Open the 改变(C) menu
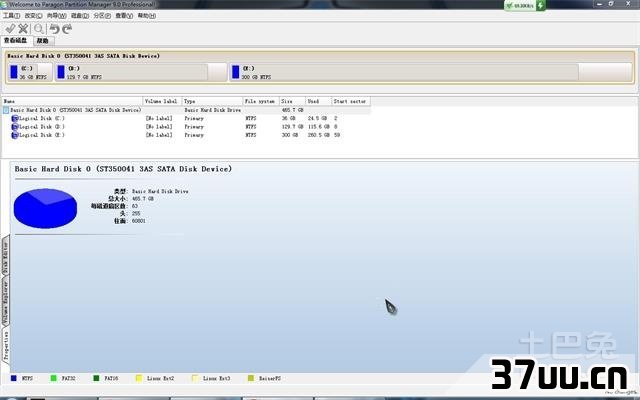The width and height of the screenshot is (640, 400). click(x=33, y=16)
